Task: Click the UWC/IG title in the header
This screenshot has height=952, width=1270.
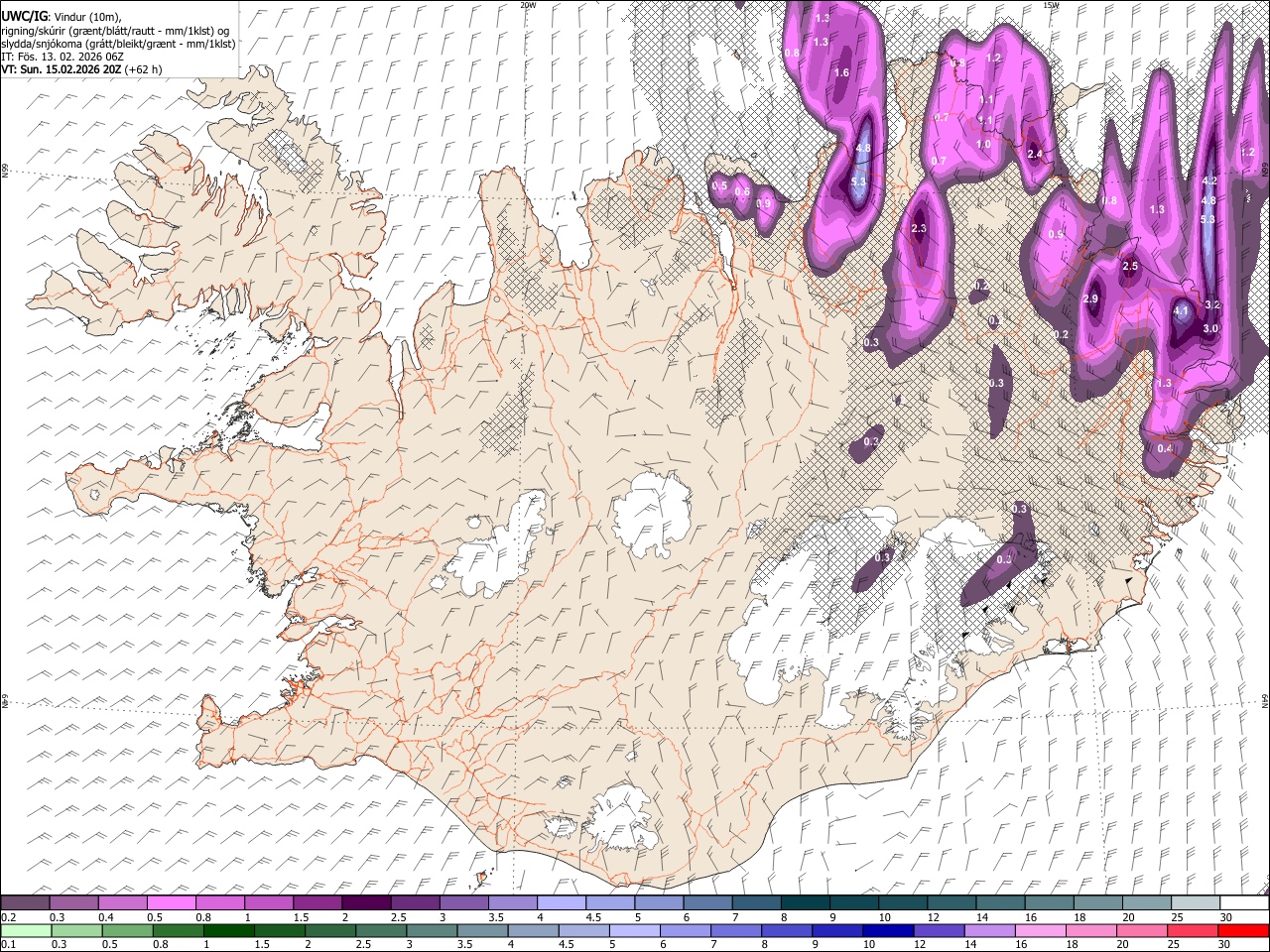Action: 24,15
